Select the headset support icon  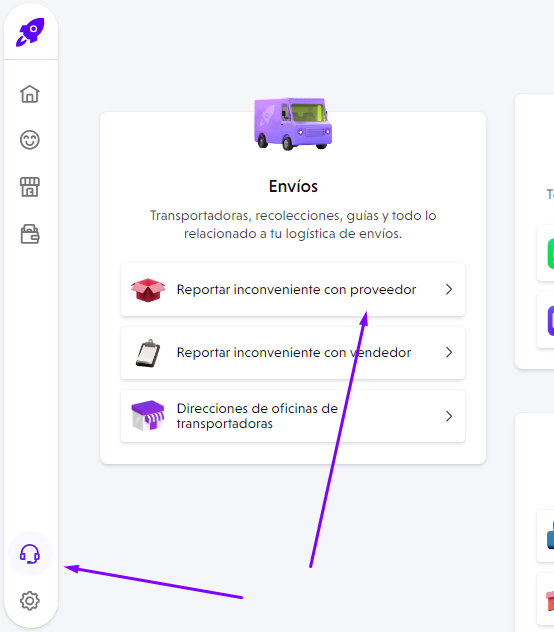(30, 554)
